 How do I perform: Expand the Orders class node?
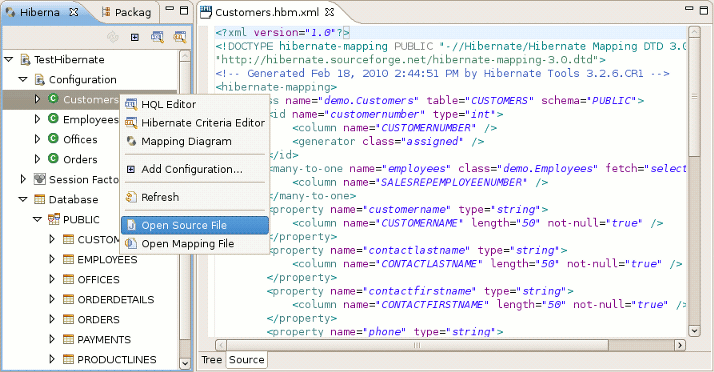point(37,159)
